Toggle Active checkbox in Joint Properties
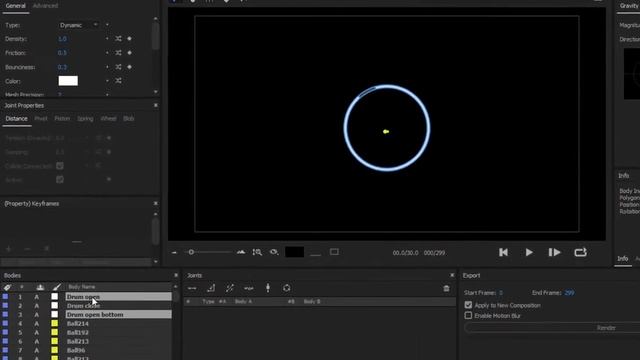Image resolution: width=640 pixels, height=360 pixels. tap(60, 180)
